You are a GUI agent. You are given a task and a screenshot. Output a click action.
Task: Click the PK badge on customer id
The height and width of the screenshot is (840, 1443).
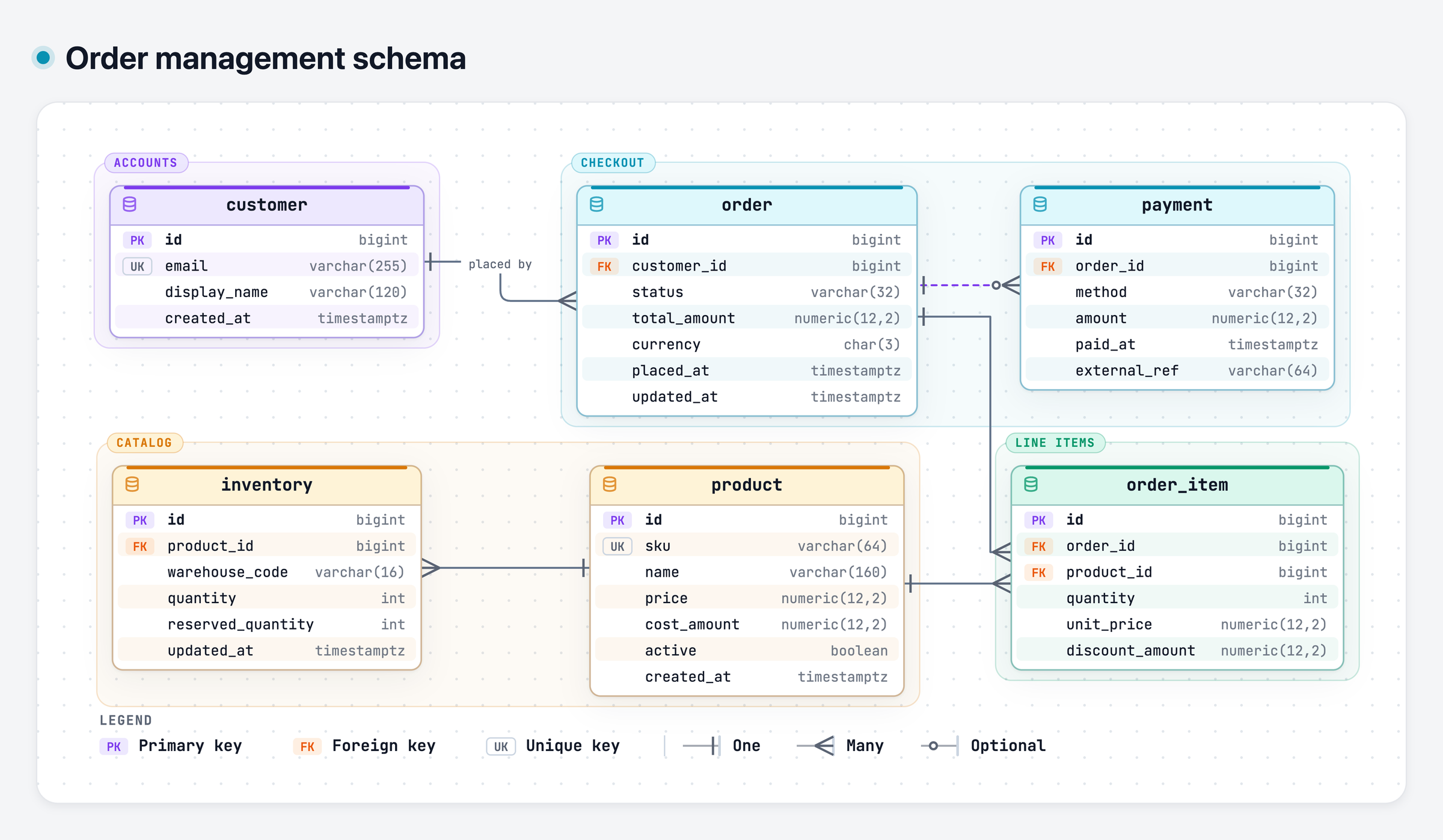tap(137, 240)
